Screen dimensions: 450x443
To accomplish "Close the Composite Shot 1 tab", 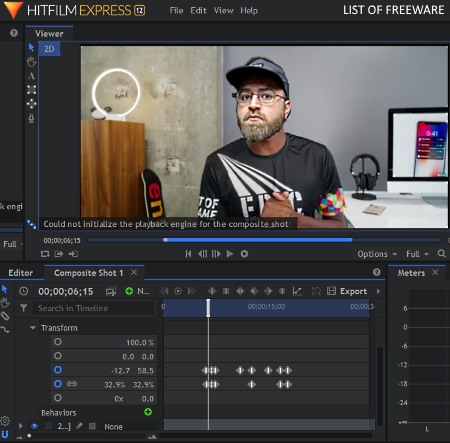I will coord(134,272).
